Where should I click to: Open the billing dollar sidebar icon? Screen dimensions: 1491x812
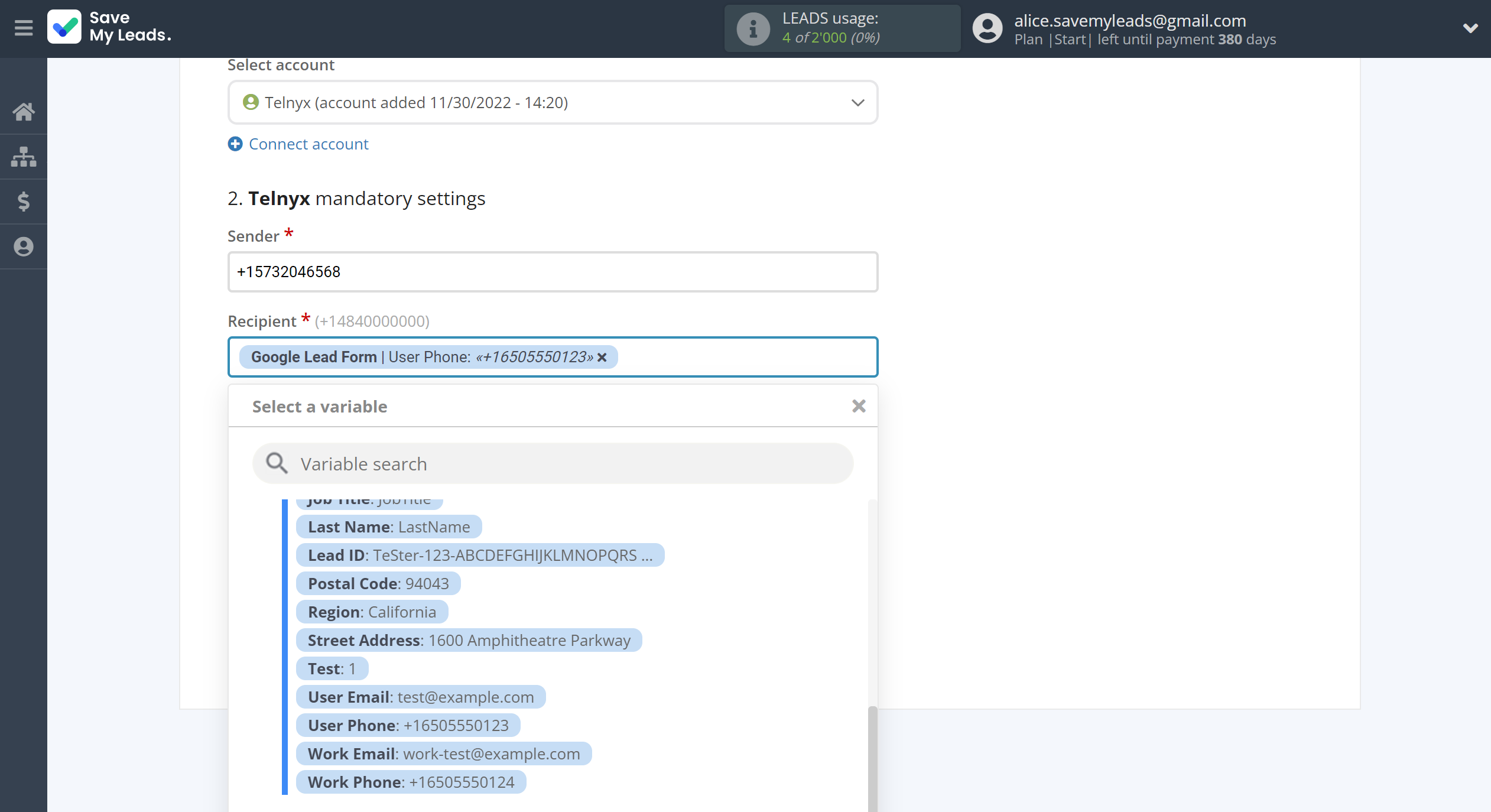coord(24,202)
